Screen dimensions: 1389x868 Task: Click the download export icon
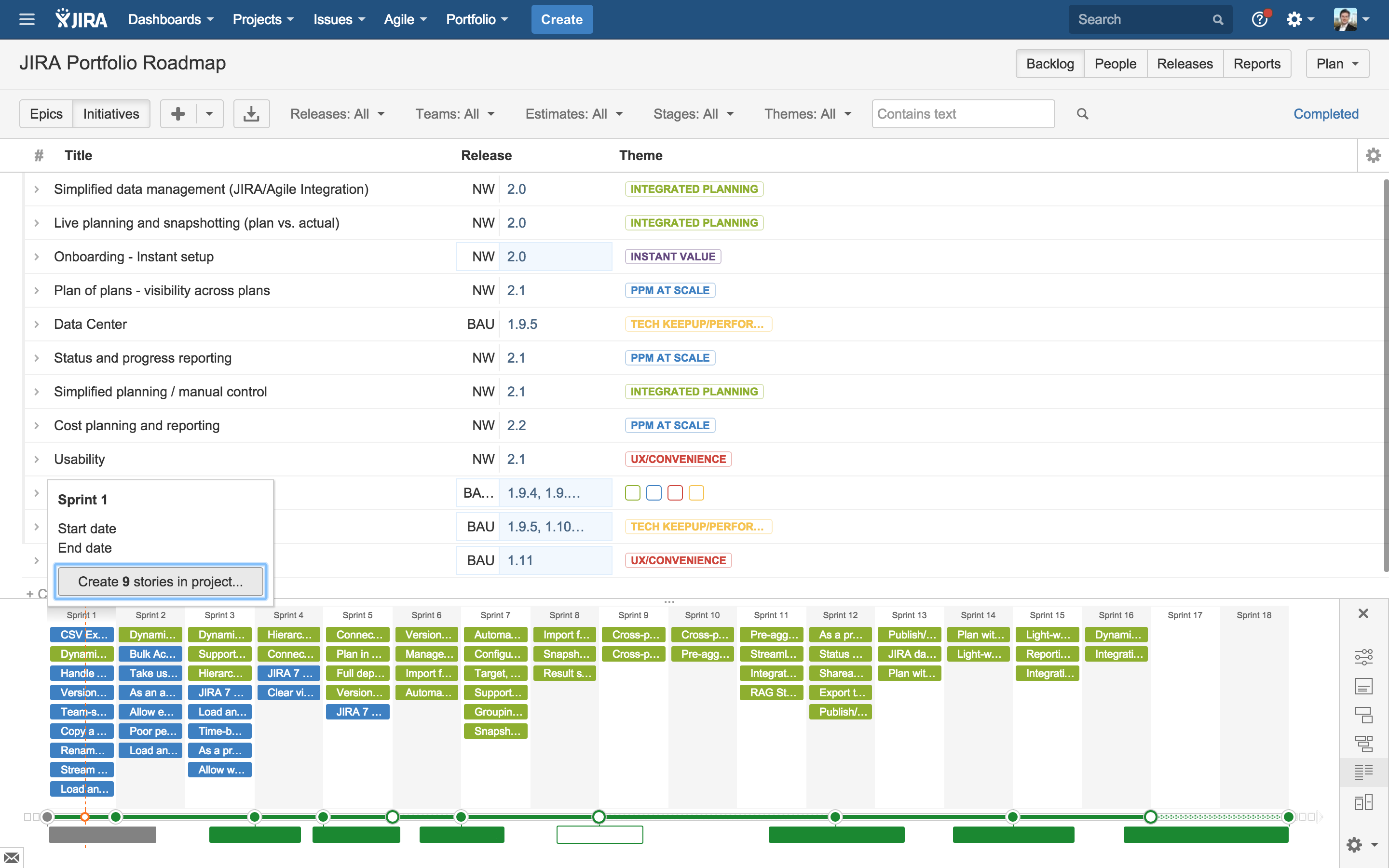[251, 114]
